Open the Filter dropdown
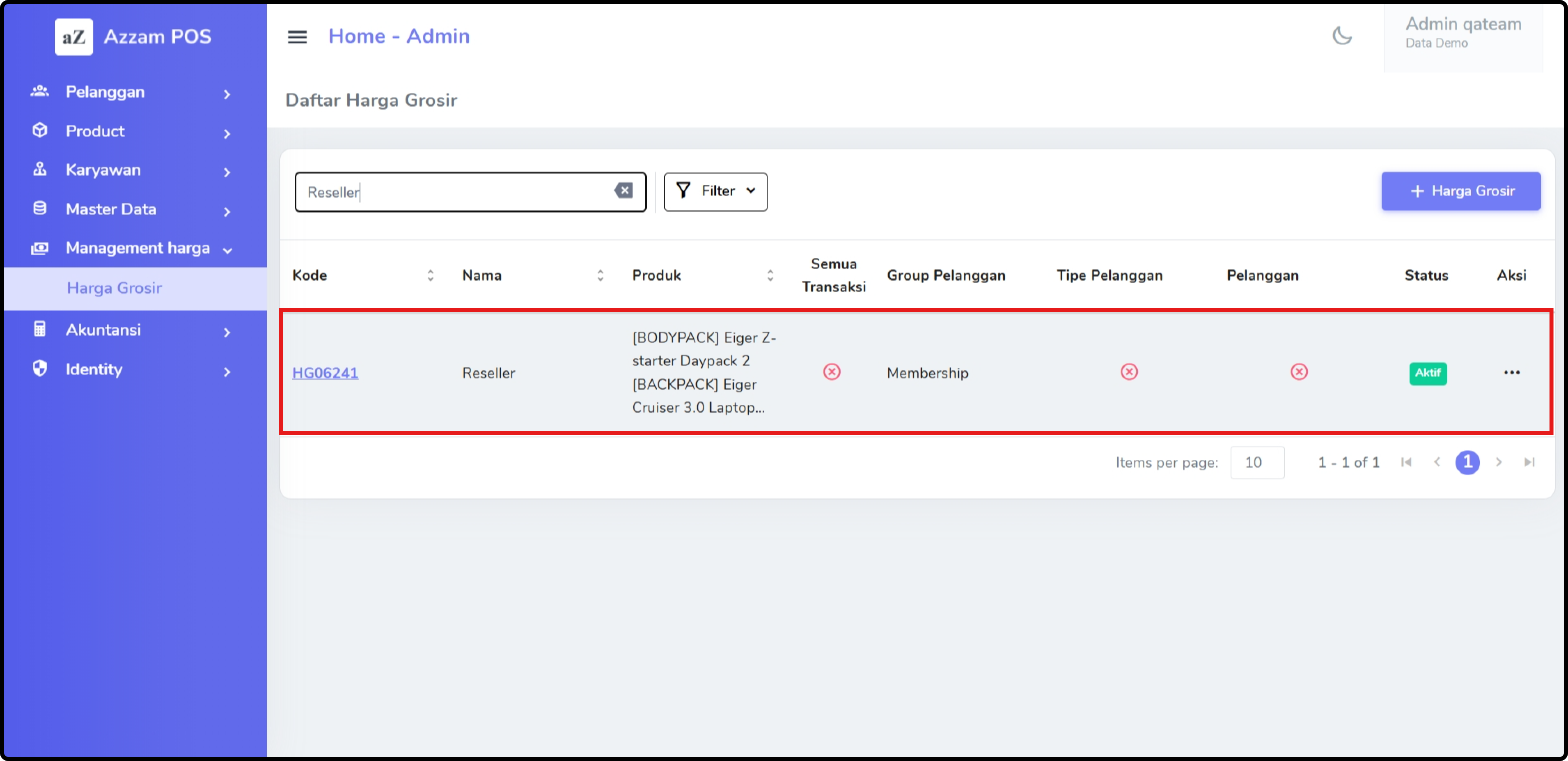The width and height of the screenshot is (1568, 761). pyautogui.click(x=715, y=191)
